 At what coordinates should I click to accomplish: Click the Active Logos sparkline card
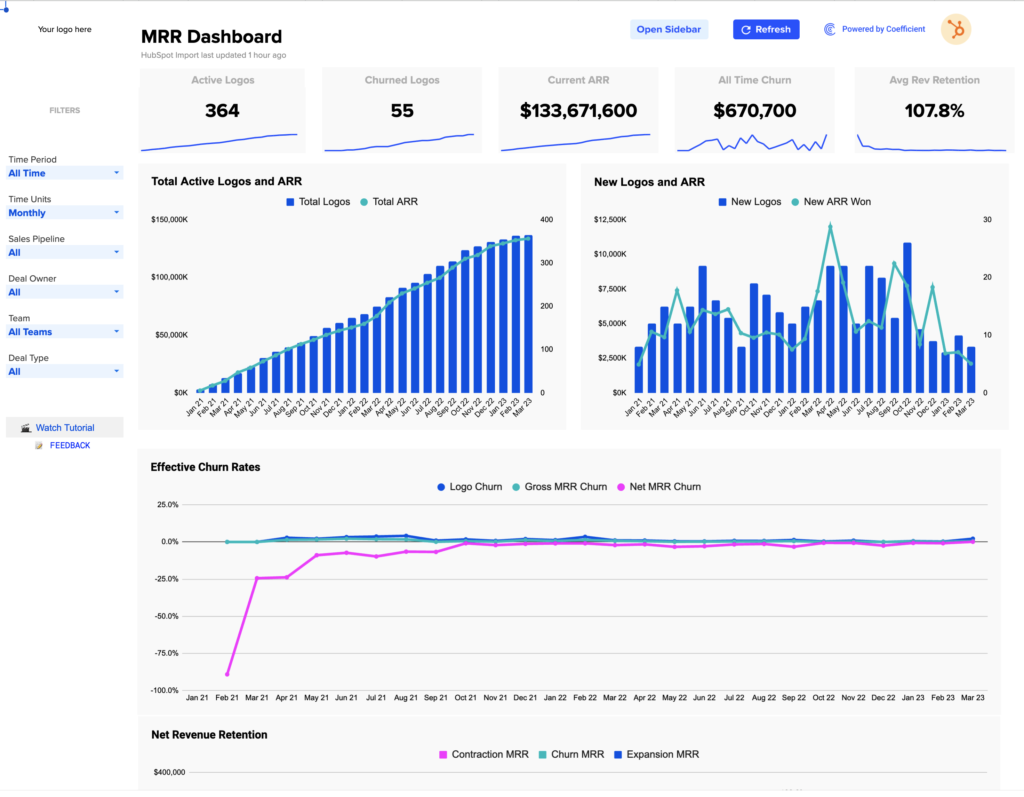click(222, 110)
